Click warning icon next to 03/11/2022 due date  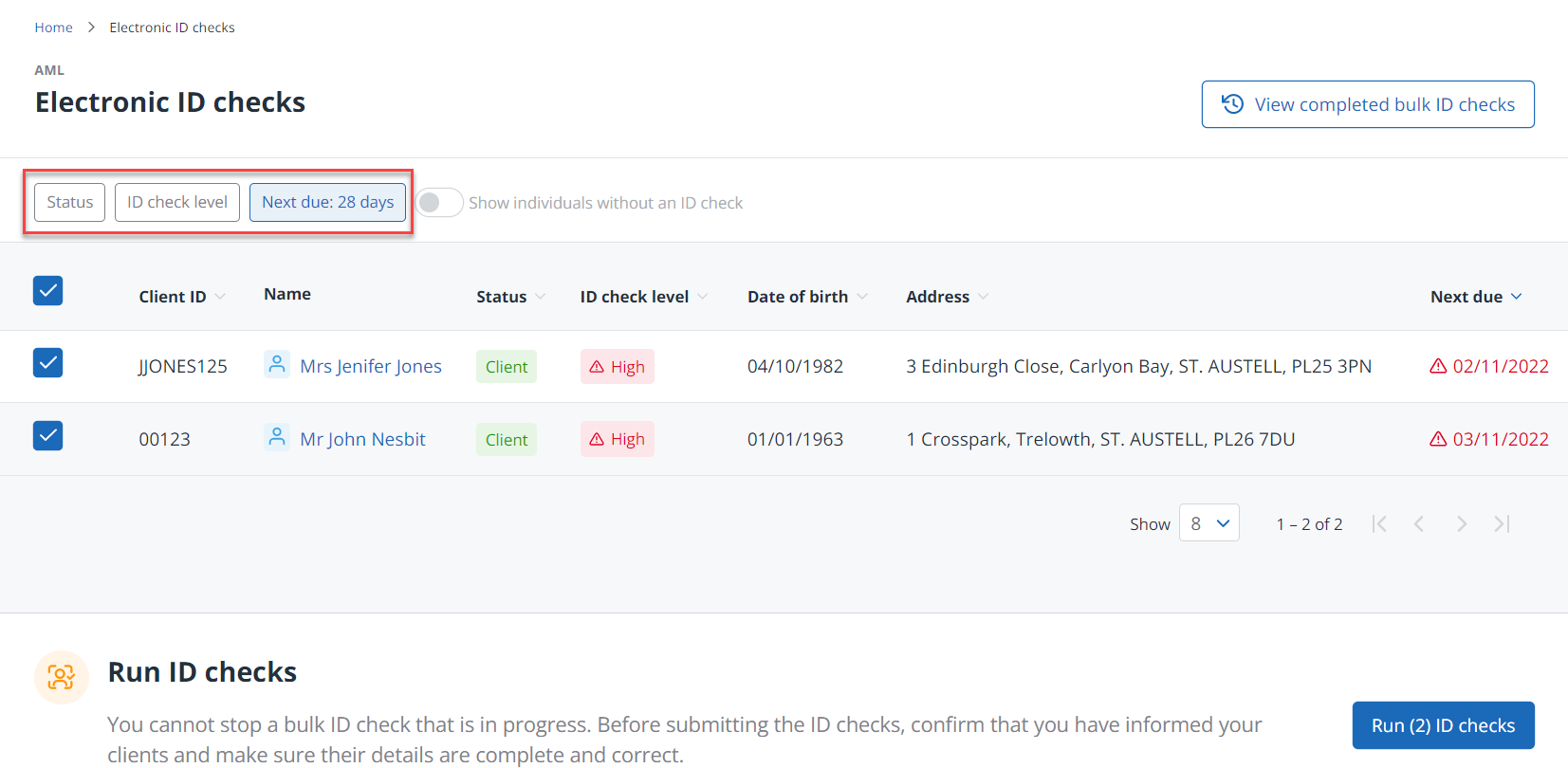click(x=1438, y=439)
